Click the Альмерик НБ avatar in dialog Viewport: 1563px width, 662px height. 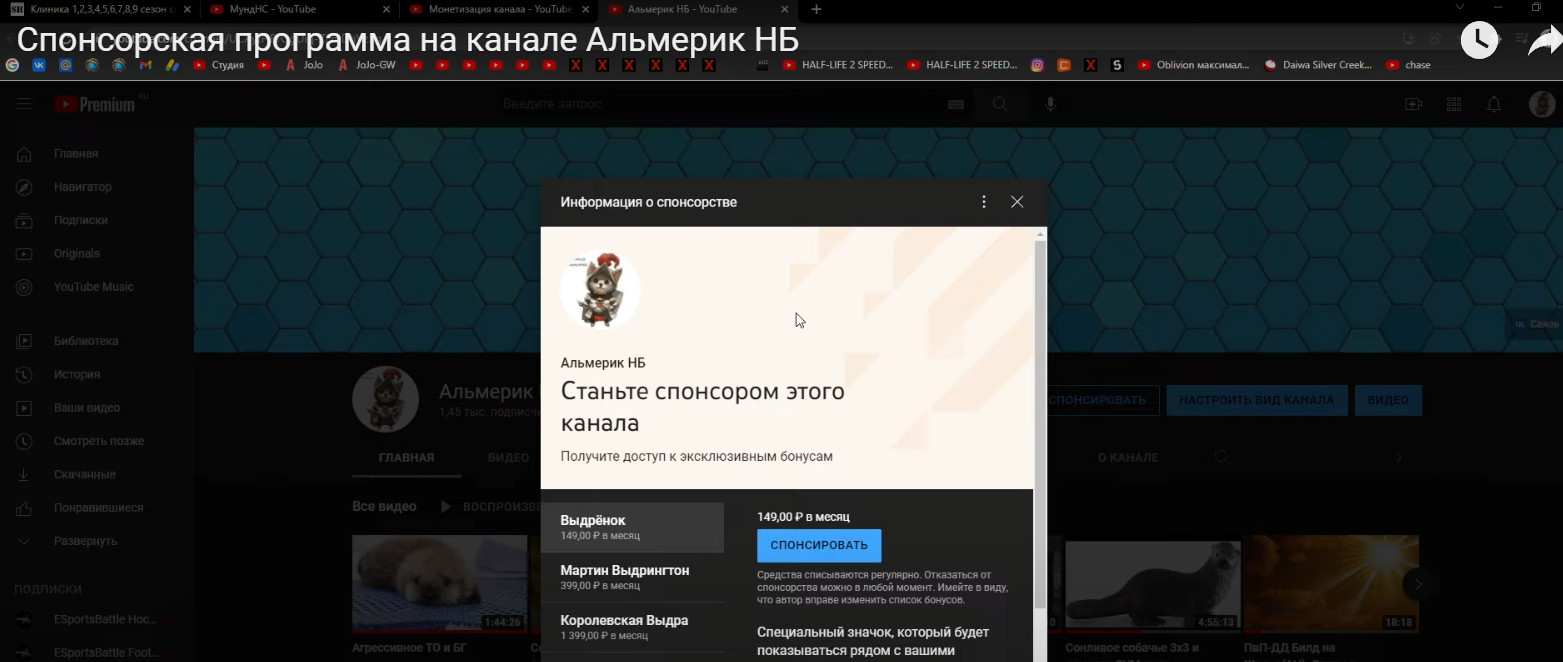pyautogui.click(x=600, y=289)
